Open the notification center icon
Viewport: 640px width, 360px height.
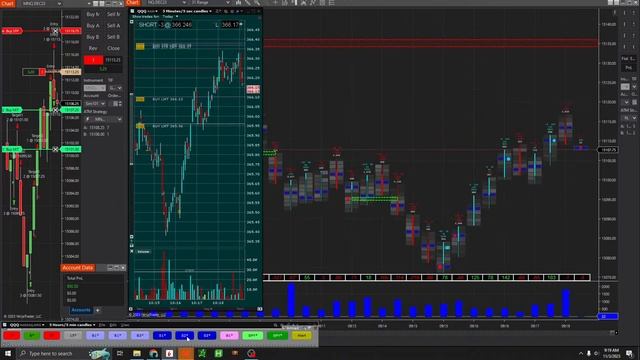(x=630, y=353)
